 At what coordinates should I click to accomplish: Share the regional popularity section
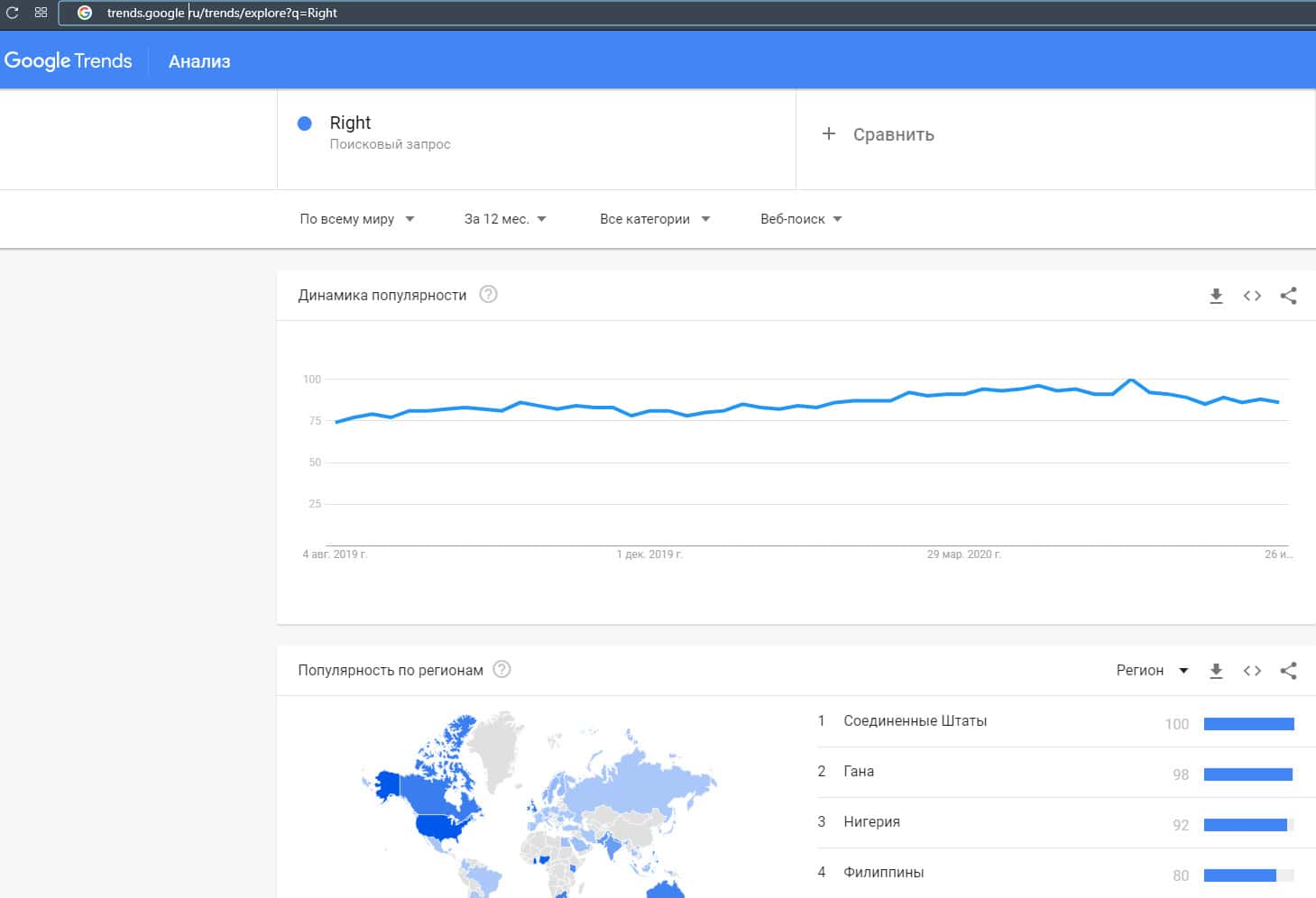point(1288,671)
